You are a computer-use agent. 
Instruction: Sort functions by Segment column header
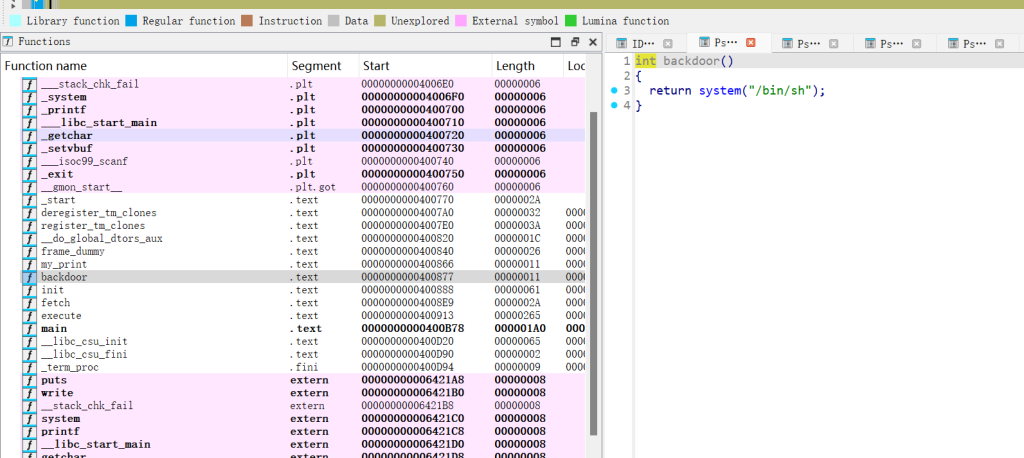pyautogui.click(x=316, y=66)
